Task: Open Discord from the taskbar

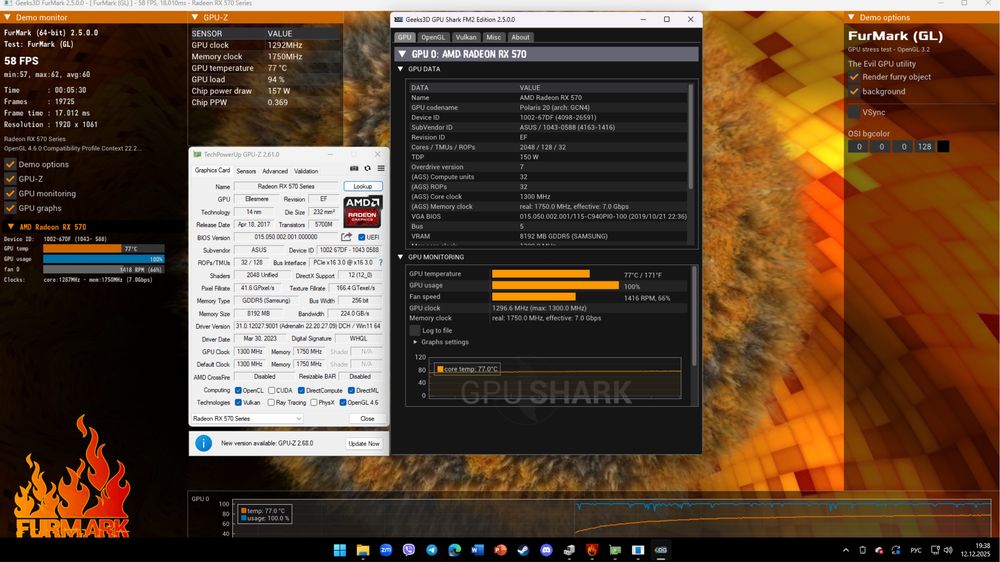Action: click(547, 550)
